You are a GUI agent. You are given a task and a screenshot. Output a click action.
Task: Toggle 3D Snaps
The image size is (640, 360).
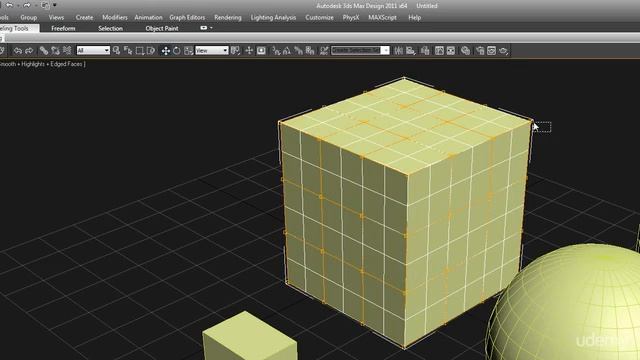coord(276,51)
